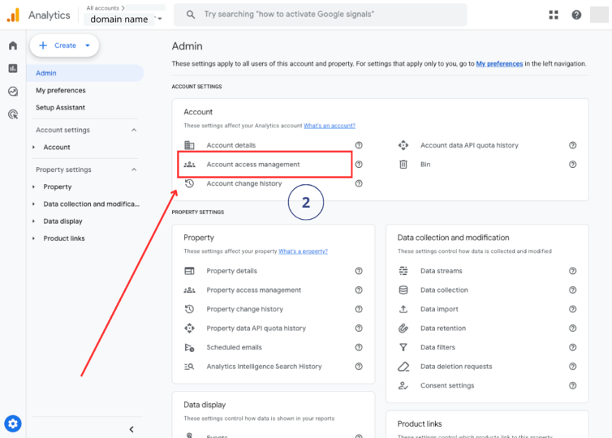Expand the Property tree item
The height and width of the screenshot is (438, 612).
(x=34, y=187)
